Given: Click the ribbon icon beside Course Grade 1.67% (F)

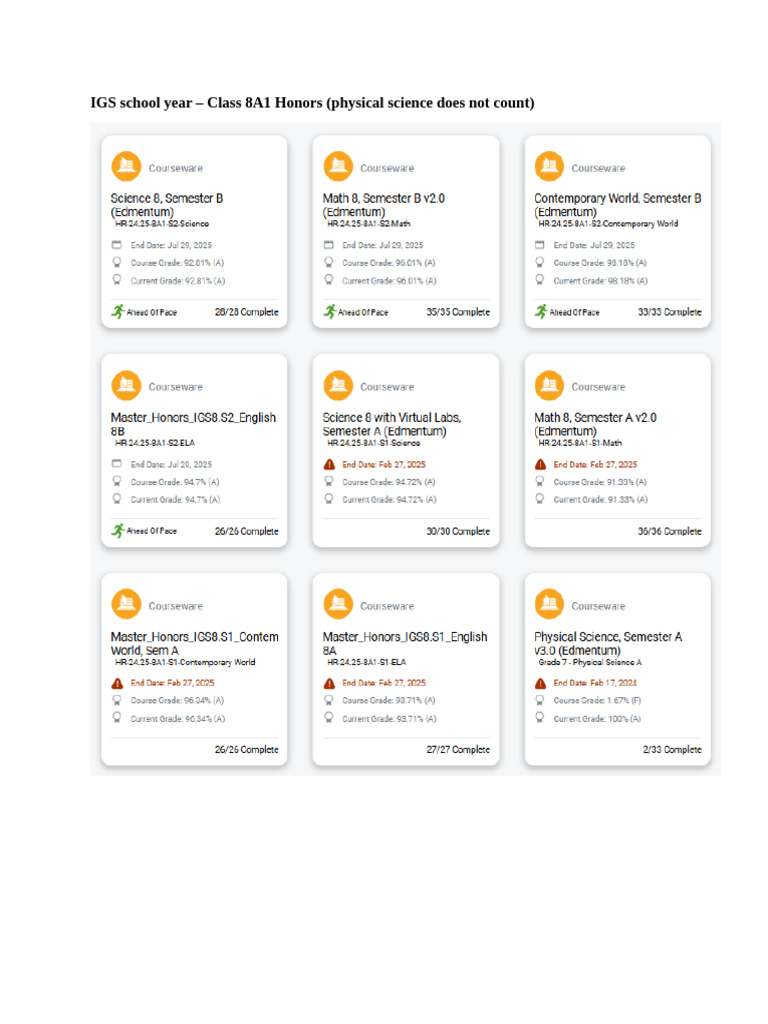Looking at the screenshot, I should 539,699.
